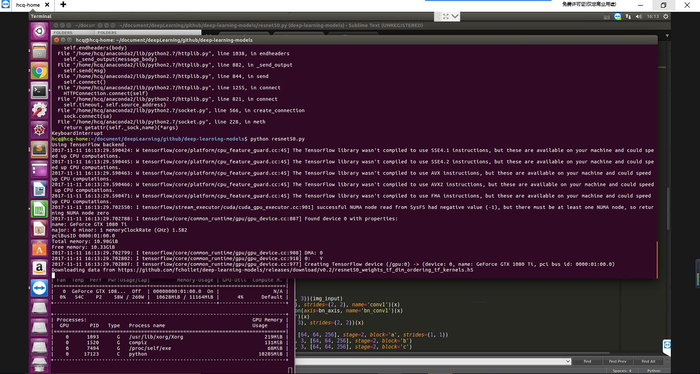The image size is (700, 374).
Task: Click the first FOLDERS sidebar header in Sublime
Action: click(62, 33)
